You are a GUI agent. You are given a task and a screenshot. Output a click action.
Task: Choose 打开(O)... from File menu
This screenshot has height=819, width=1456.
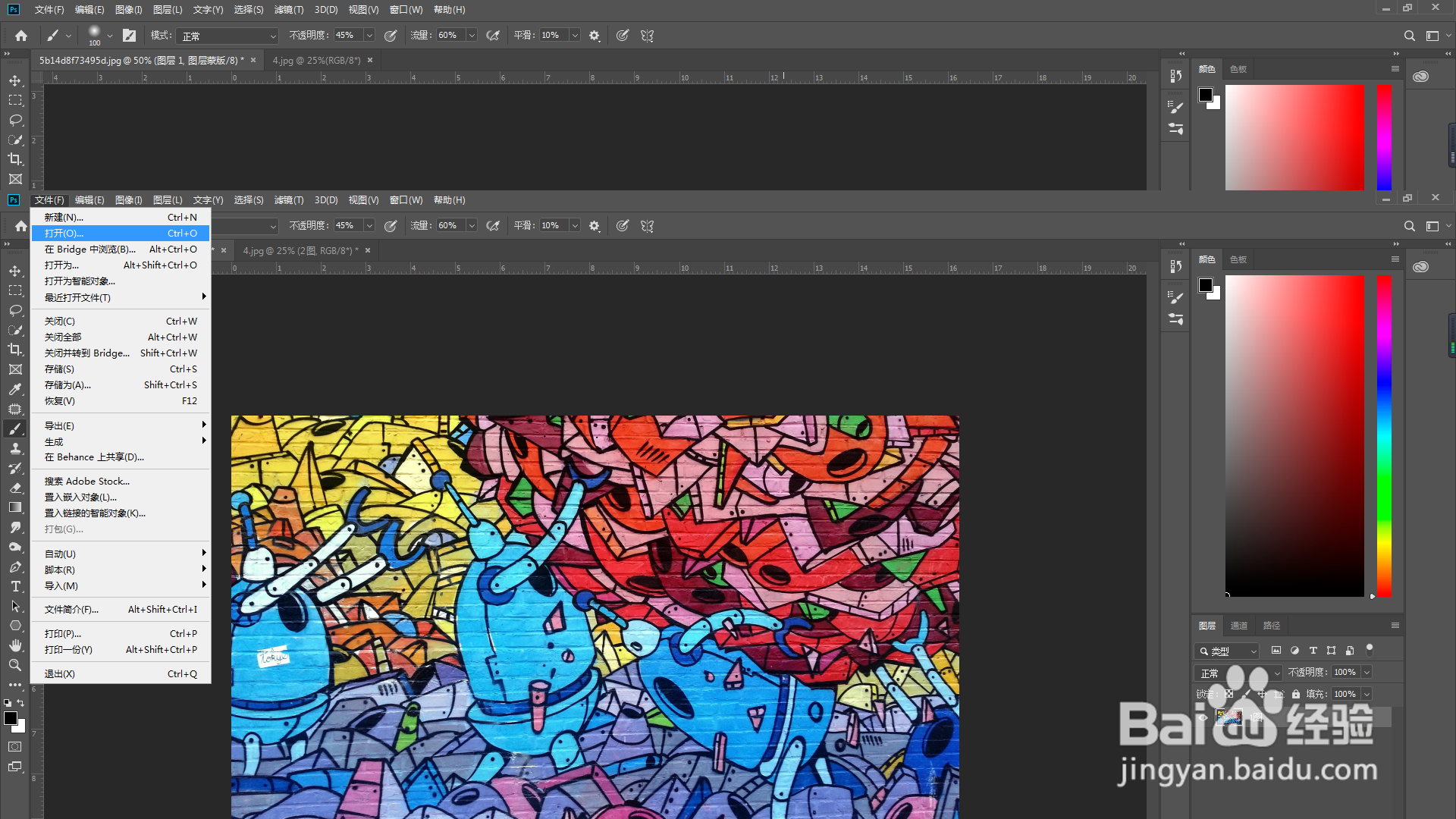point(121,234)
